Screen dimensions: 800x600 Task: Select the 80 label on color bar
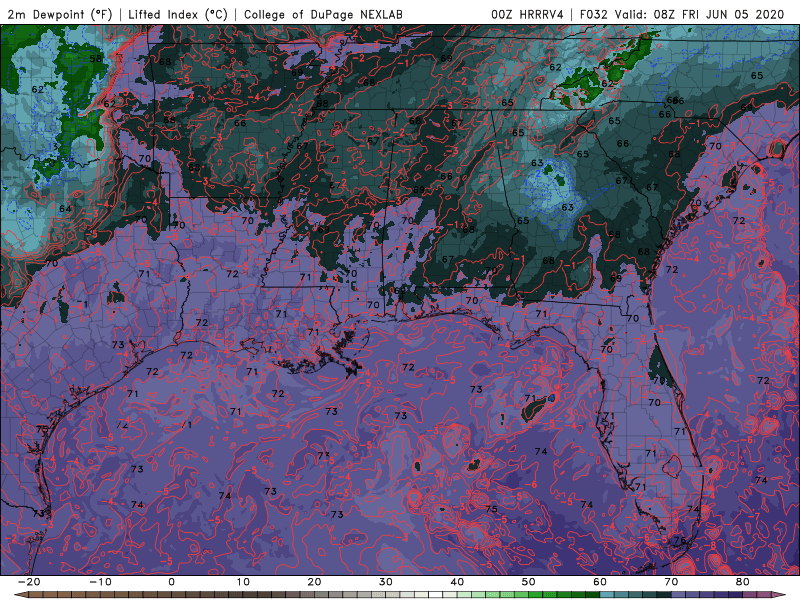click(x=743, y=582)
